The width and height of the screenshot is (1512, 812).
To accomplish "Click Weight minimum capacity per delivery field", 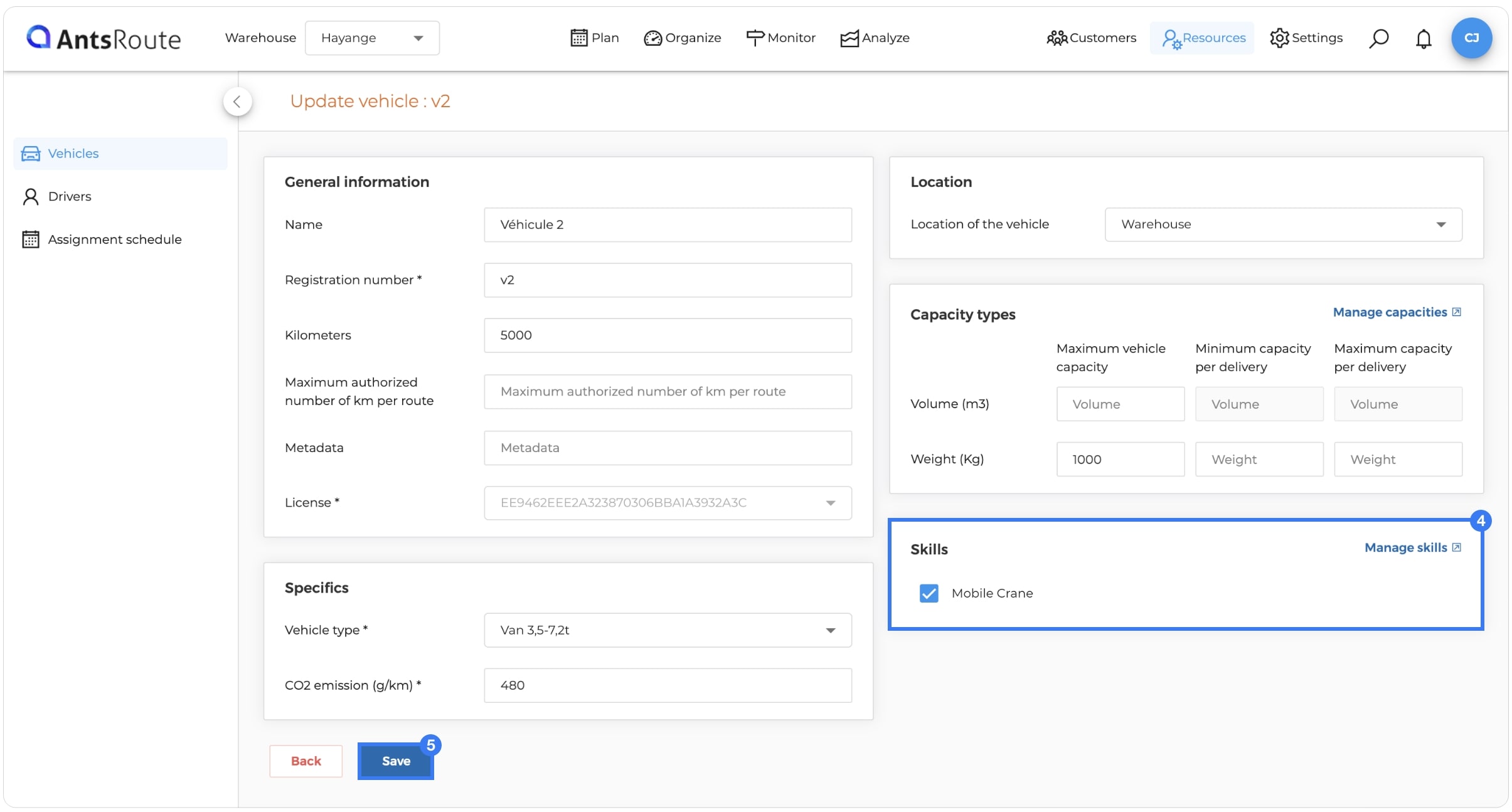I will [1259, 460].
